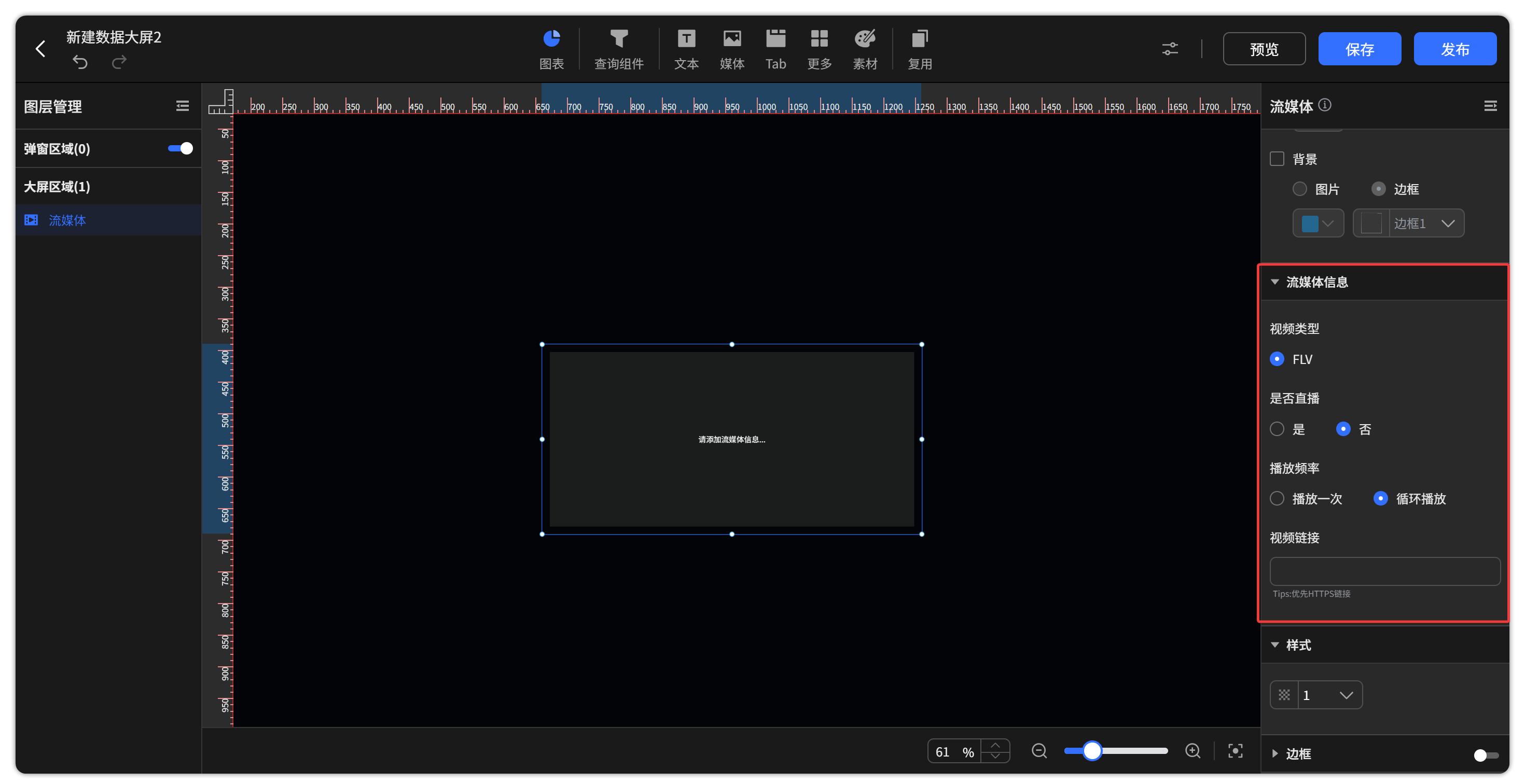Open the 复用 reuse tool
Screen dimensions: 1525x784
pos(920,49)
